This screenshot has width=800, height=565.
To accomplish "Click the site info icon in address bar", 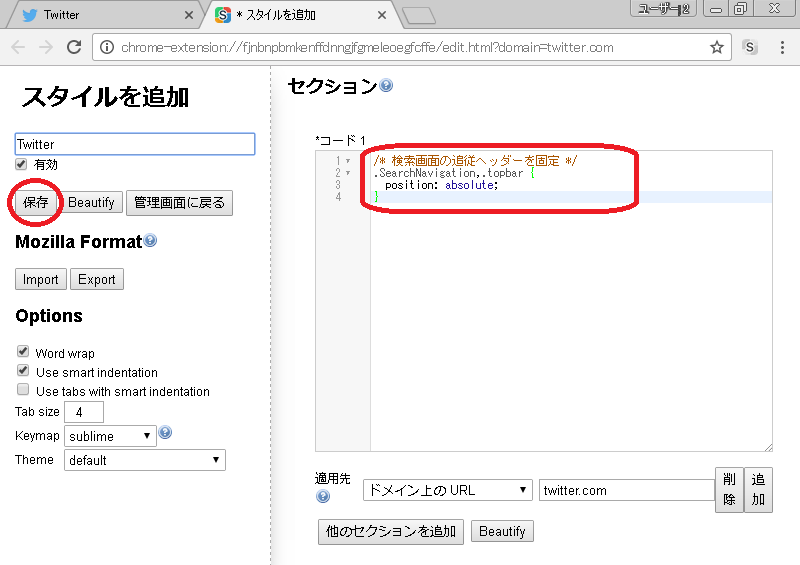I will tap(107, 47).
